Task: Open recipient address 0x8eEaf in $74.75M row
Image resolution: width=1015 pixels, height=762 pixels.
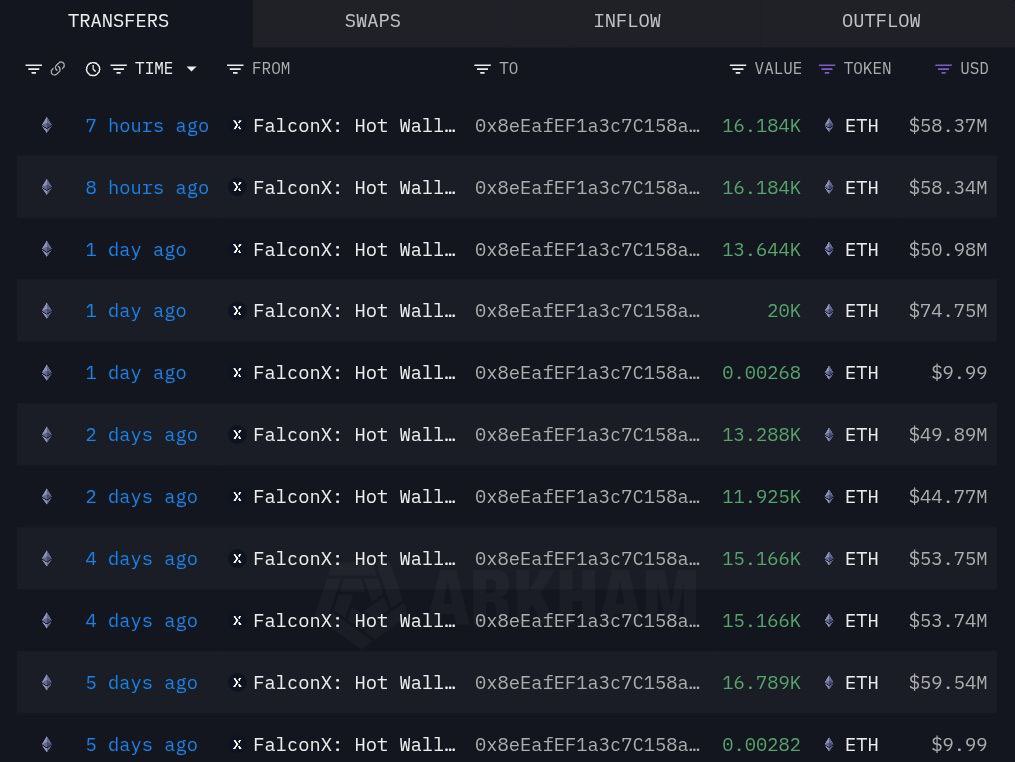Action: point(587,311)
